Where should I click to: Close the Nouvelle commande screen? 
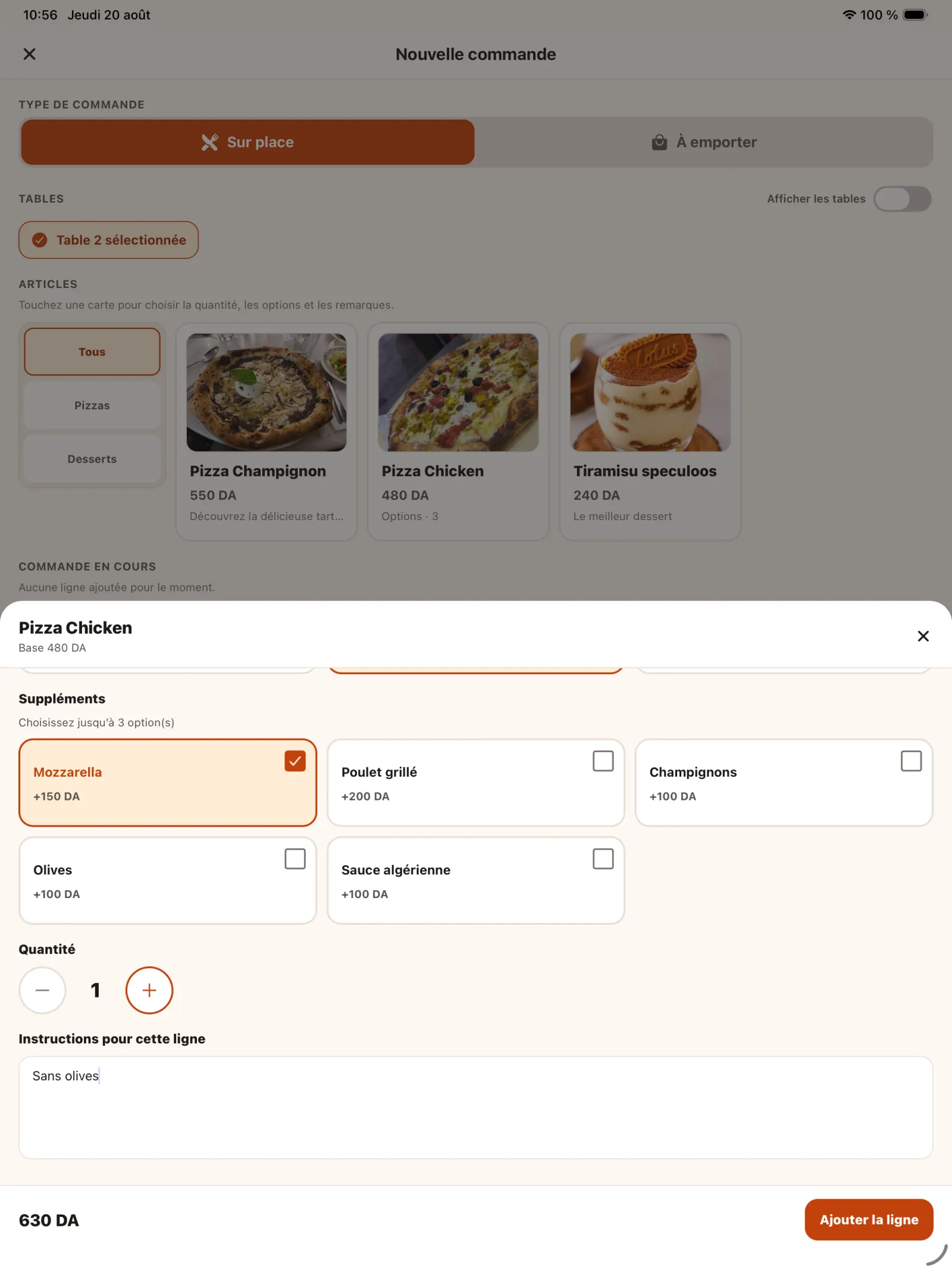pos(29,54)
